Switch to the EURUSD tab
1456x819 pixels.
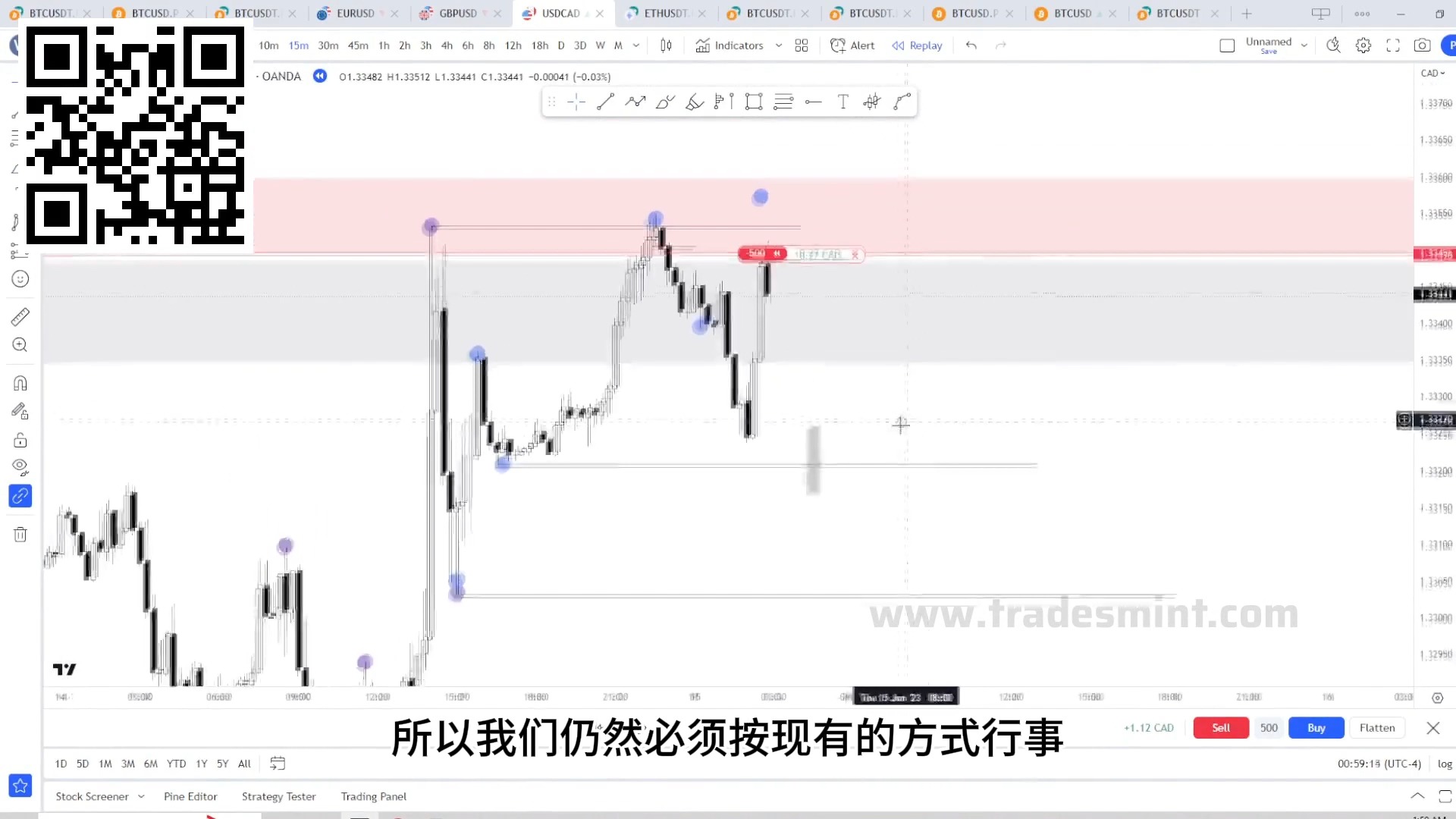pyautogui.click(x=355, y=13)
